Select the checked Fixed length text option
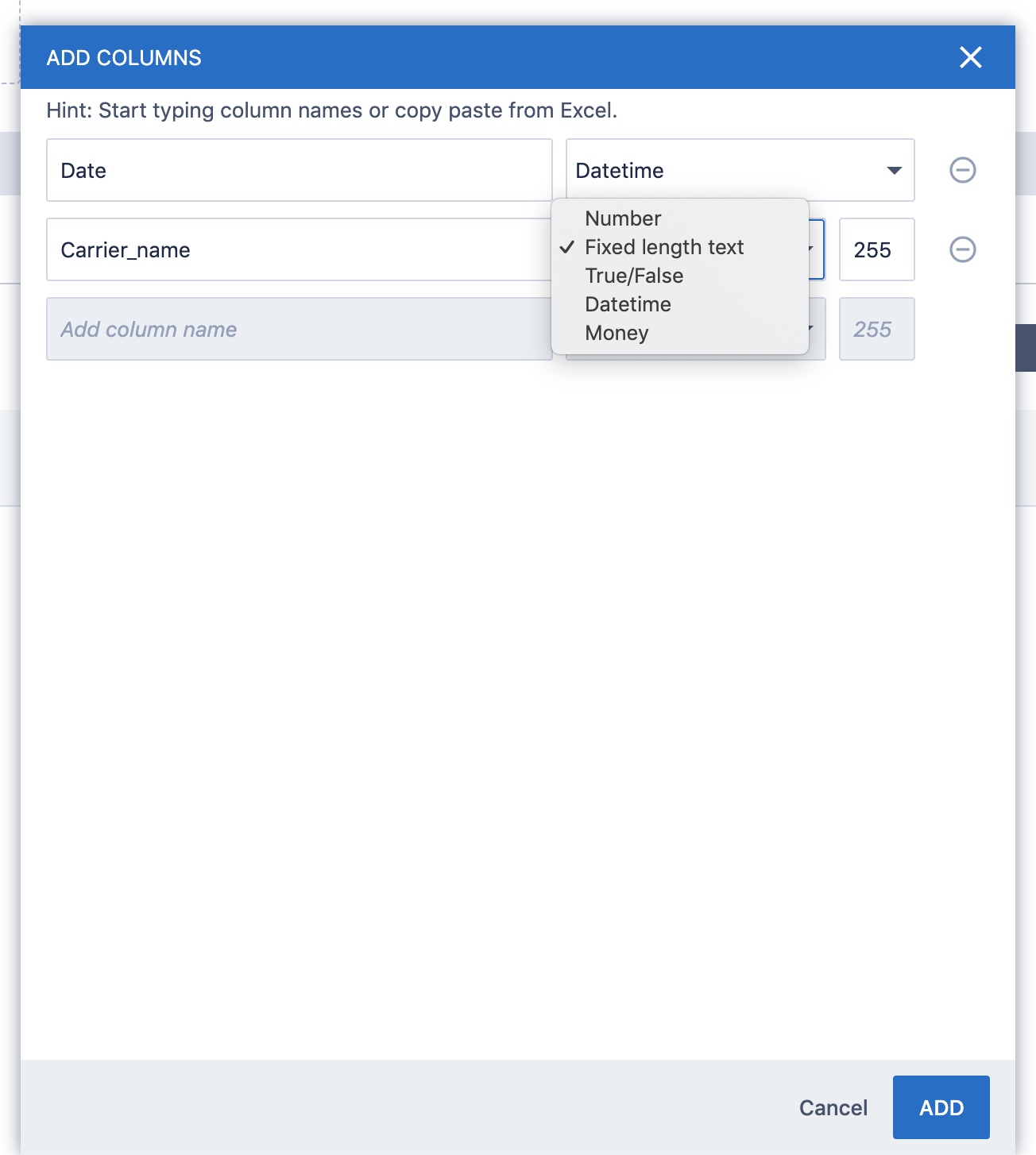 coord(663,247)
